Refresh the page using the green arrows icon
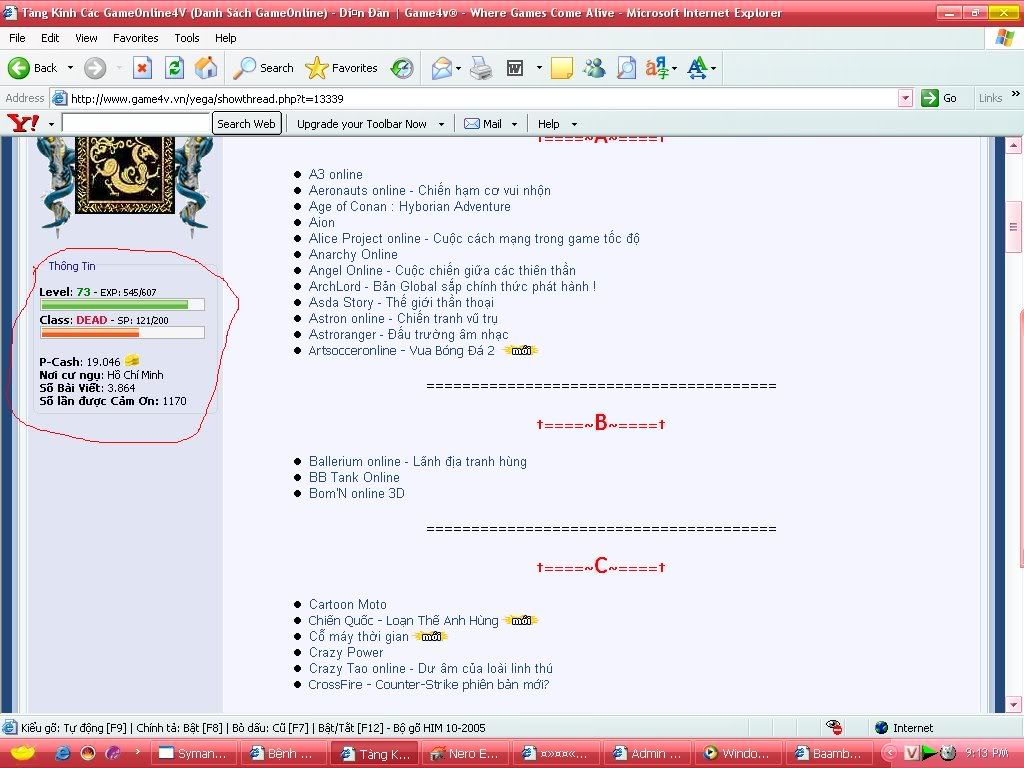 coord(174,68)
